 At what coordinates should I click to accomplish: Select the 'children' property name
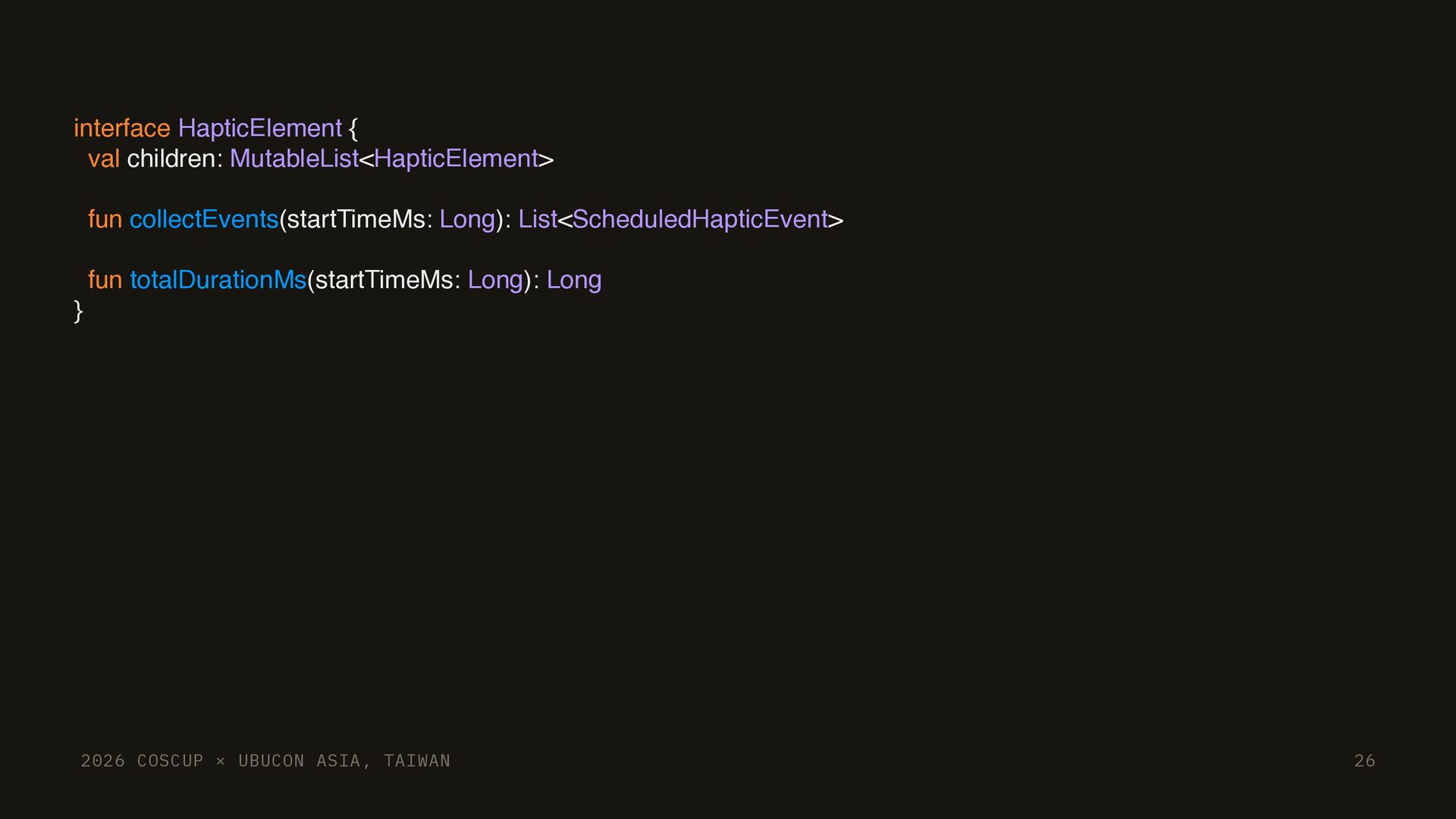pyautogui.click(x=171, y=158)
